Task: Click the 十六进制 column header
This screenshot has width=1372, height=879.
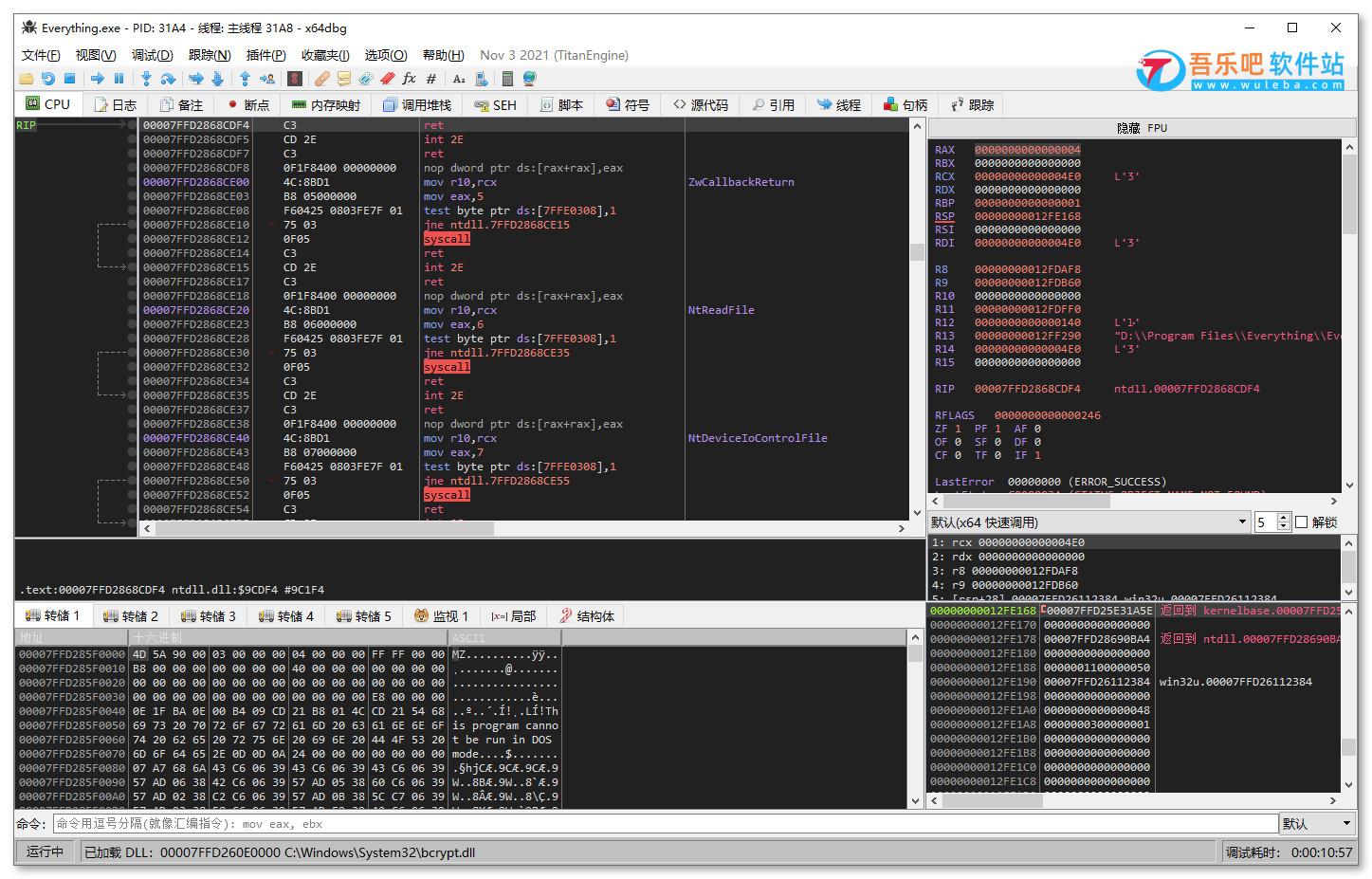Action: 289,638
